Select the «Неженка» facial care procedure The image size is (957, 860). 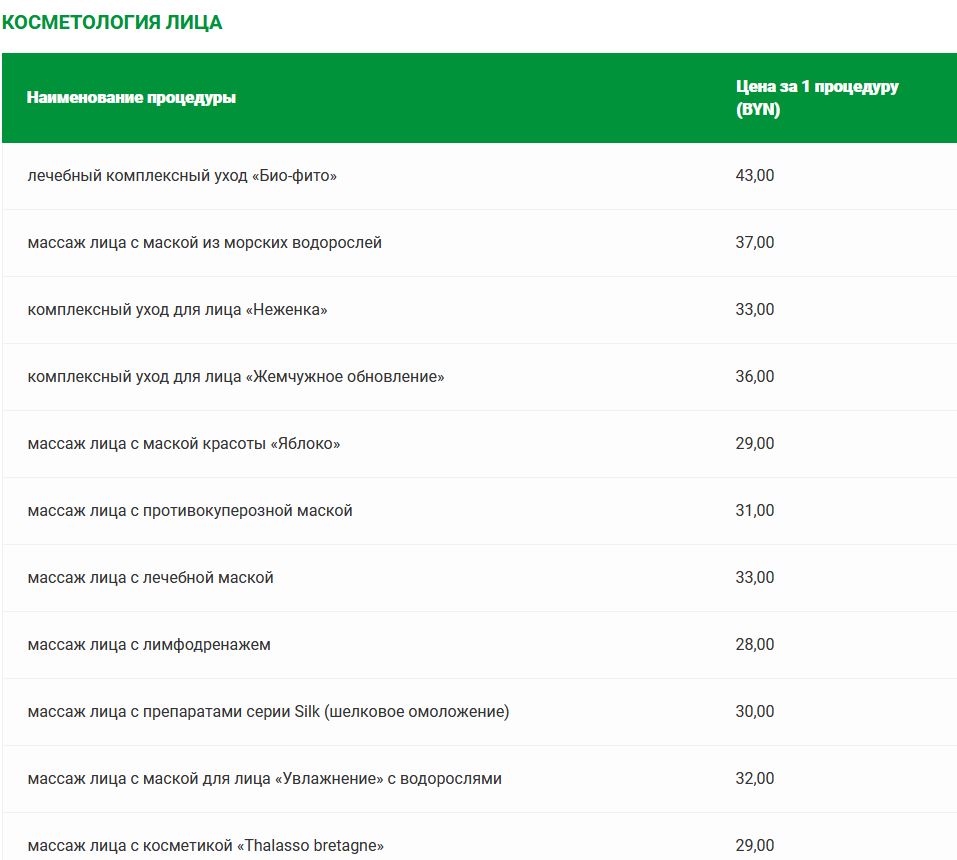(177, 310)
